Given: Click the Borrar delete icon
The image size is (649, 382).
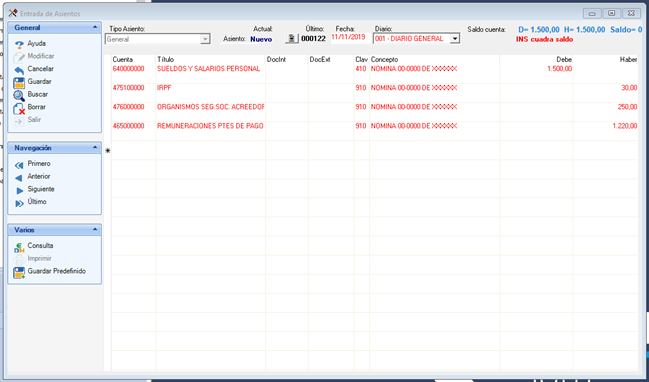Looking at the screenshot, I should [19, 108].
